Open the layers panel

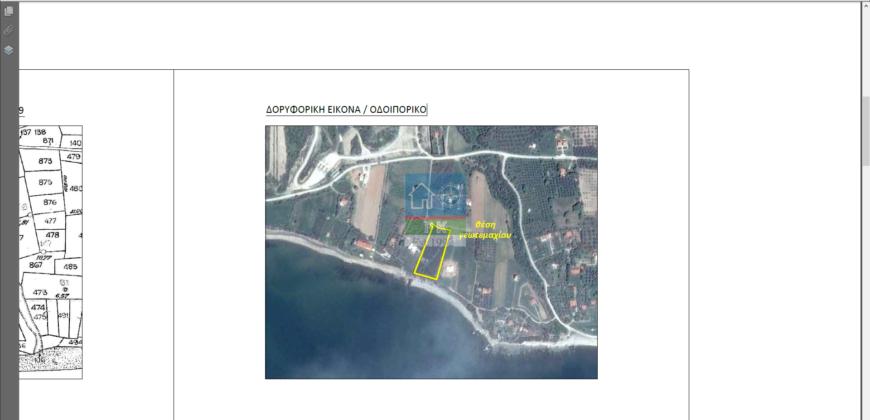tap(8, 50)
